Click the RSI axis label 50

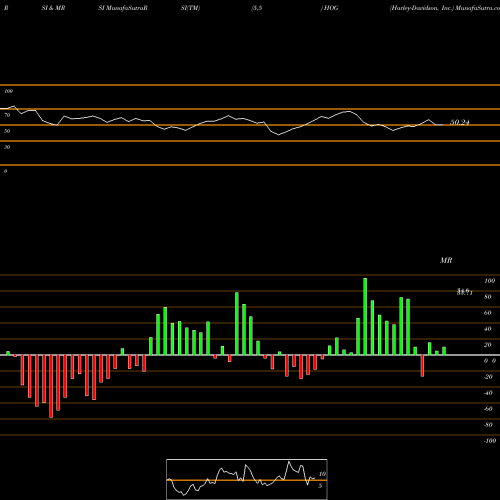click(7, 131)
